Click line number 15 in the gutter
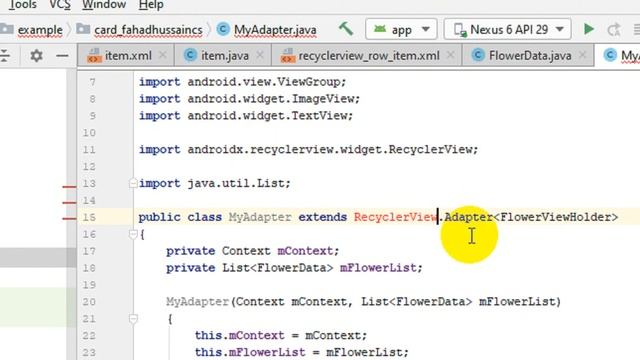This screenshot has height=360, width=640. (89, 217)
